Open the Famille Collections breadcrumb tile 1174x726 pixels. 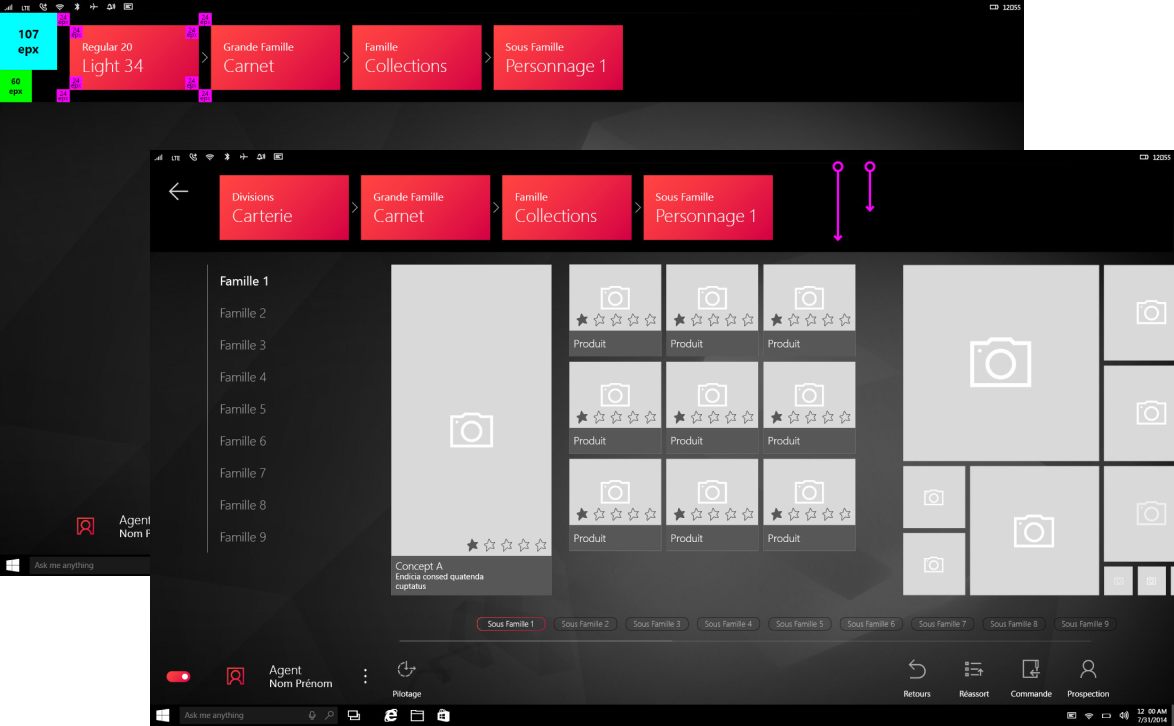click(566, 208)
